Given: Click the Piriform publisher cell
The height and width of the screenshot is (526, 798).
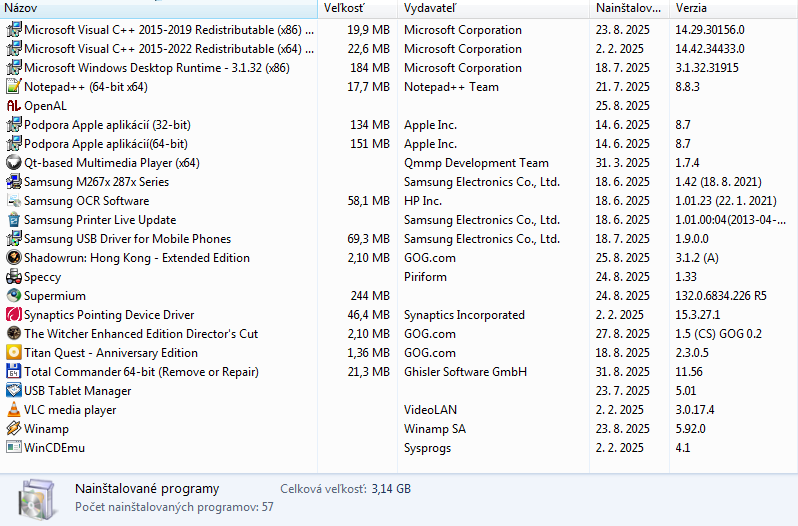Looking at the screenshot, I should point(425,277).
